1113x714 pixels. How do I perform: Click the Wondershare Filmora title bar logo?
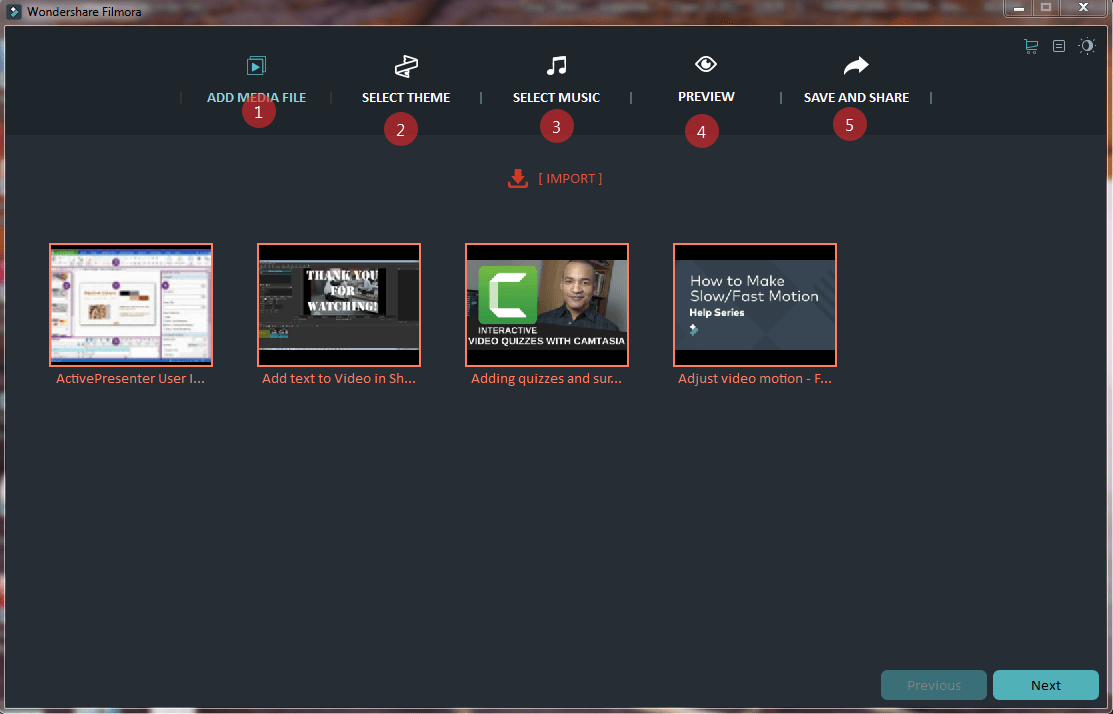pyautogui.click(x=13, y=11)
